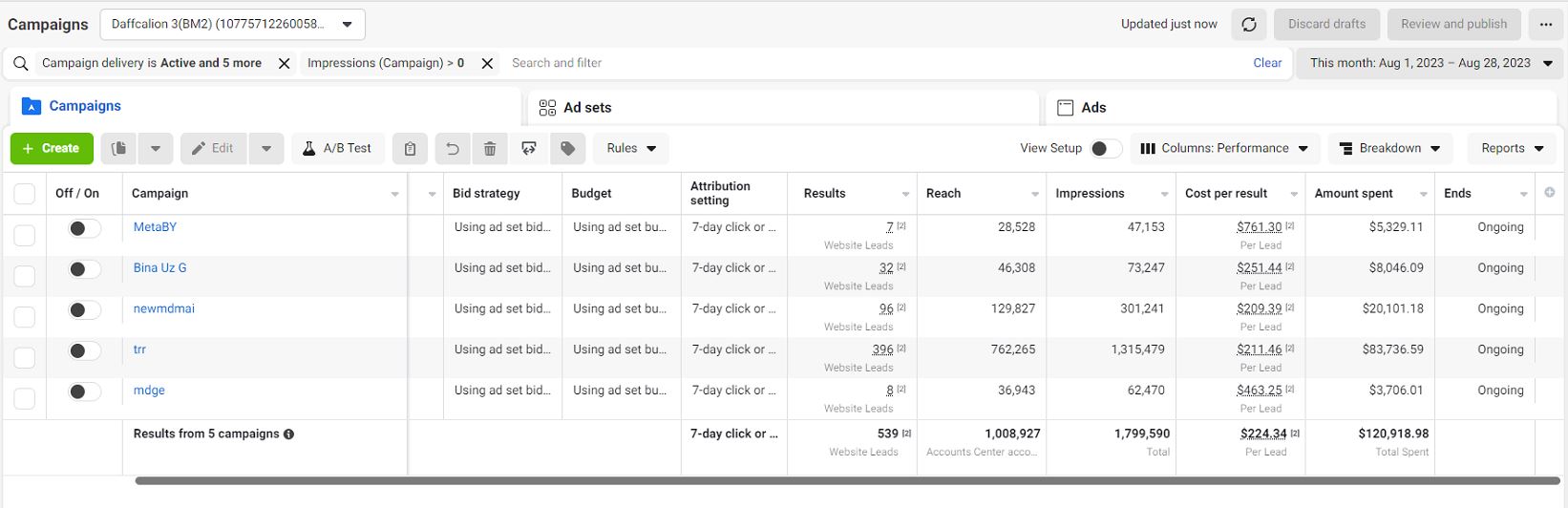Click the undo arrow icon
Image resolution: width=1568 pixels, height=508 pixels.
point(453,149)
